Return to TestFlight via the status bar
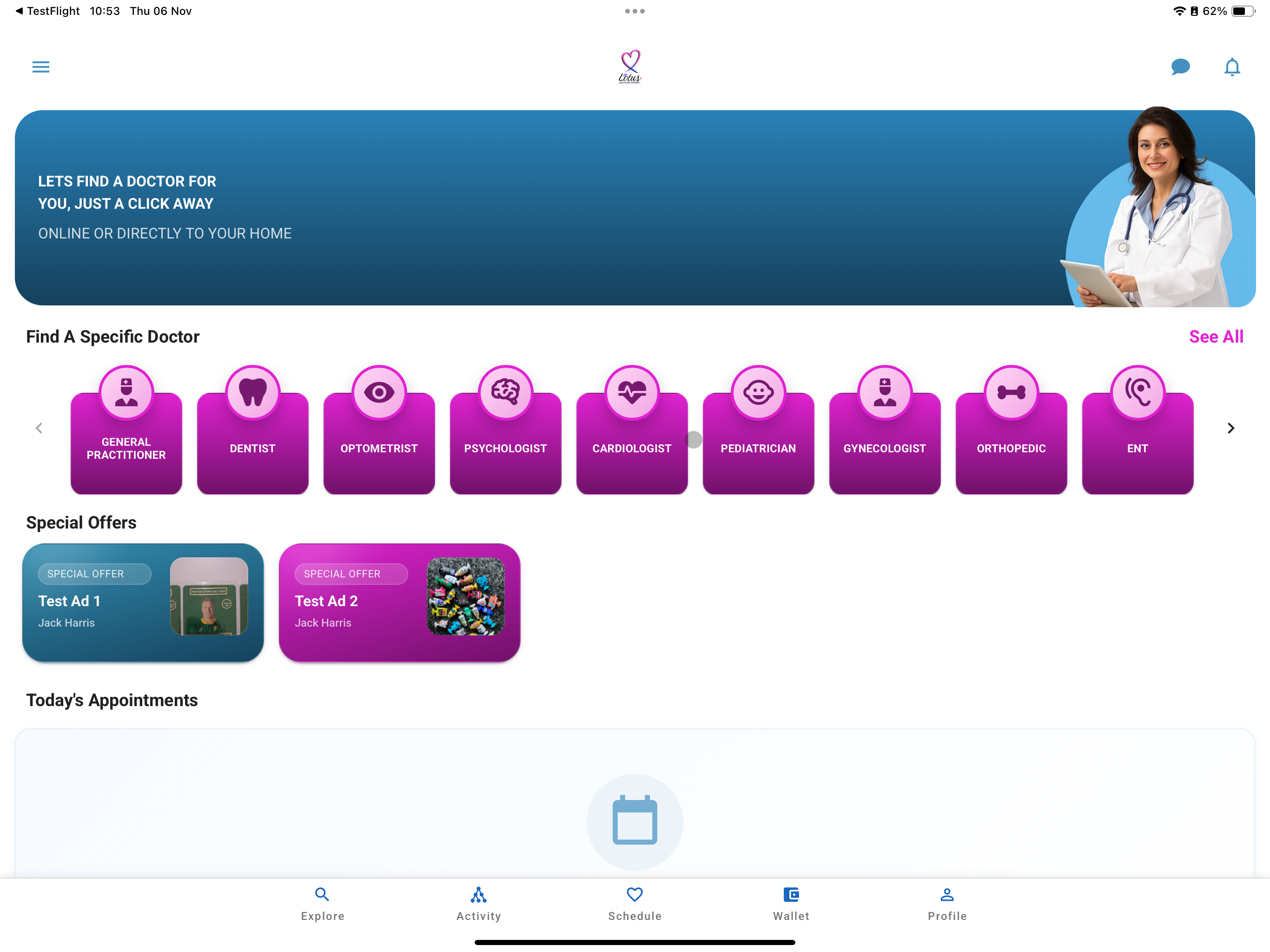 point(48,11)
